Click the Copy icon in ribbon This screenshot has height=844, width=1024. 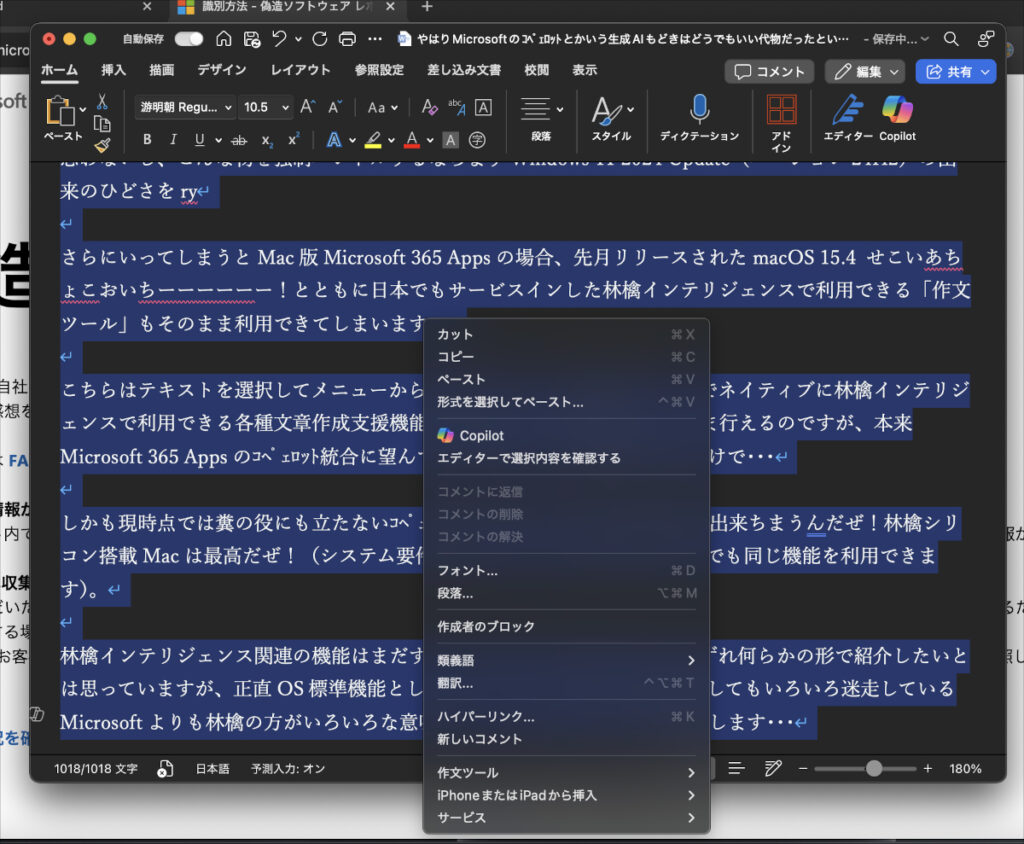[x=103, y=123]
